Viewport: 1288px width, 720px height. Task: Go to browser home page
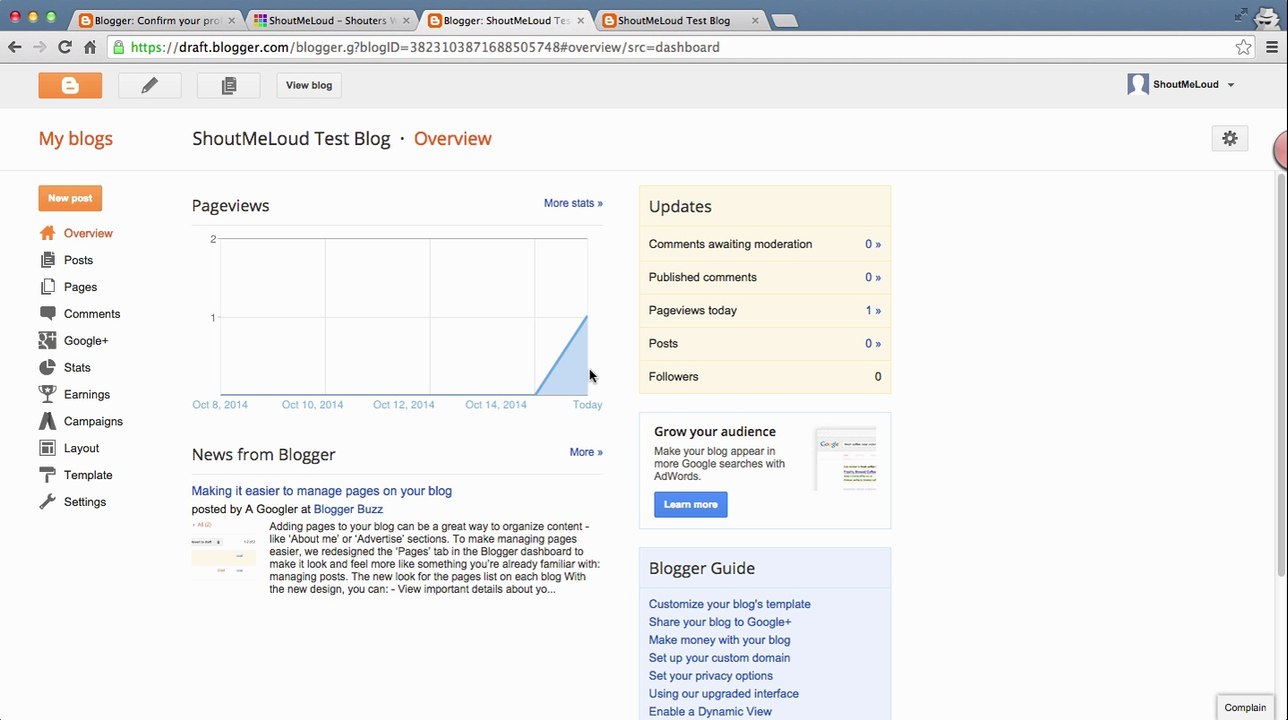(x=90, y=47)
